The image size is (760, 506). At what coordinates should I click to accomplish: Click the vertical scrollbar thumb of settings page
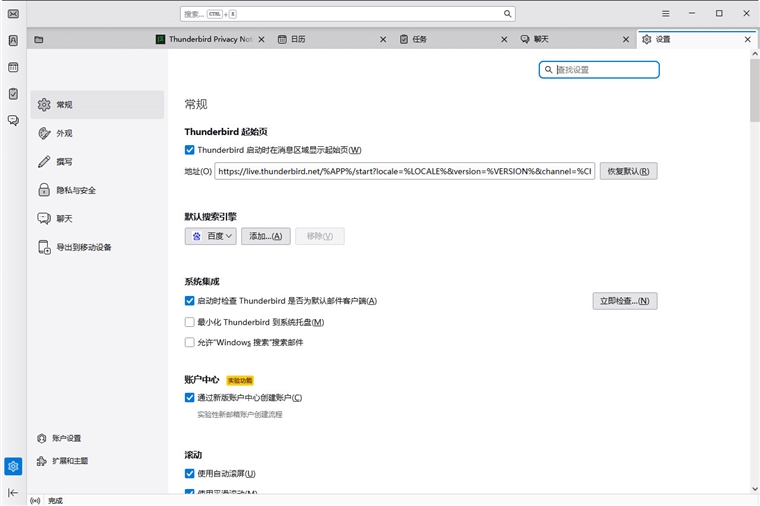pyautogui.click(x=755, y=91)
